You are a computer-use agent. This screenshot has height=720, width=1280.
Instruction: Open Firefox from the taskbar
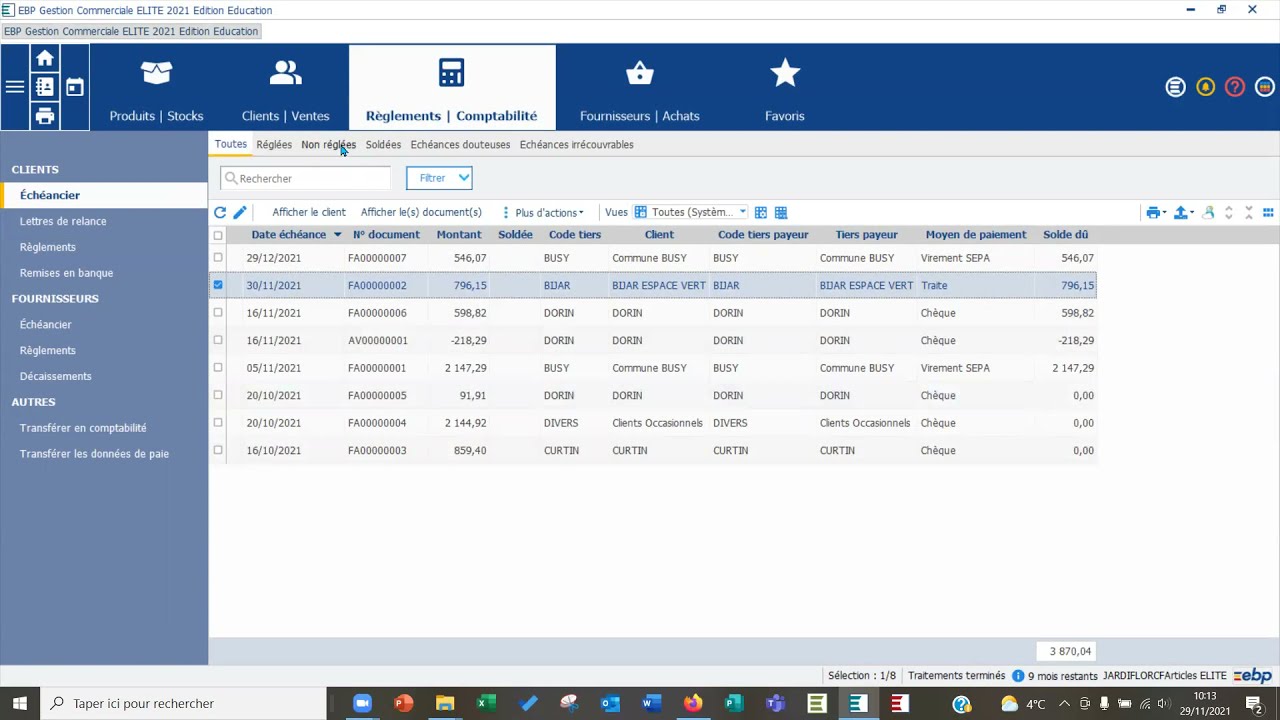click(x=693, y=704)
